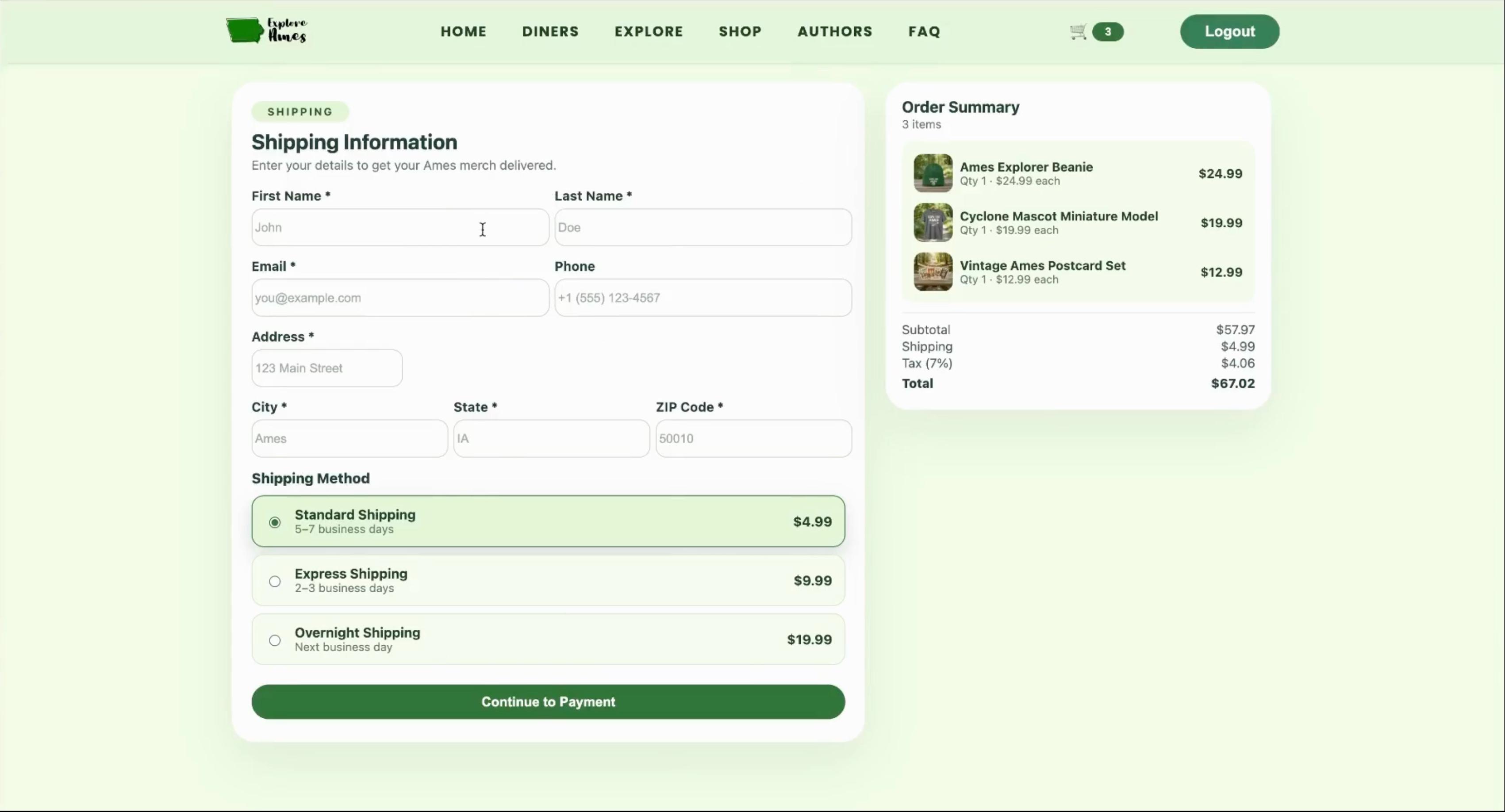
Task: Click the $19.99 Overnight Shipping price
Action: pos(809,640)
